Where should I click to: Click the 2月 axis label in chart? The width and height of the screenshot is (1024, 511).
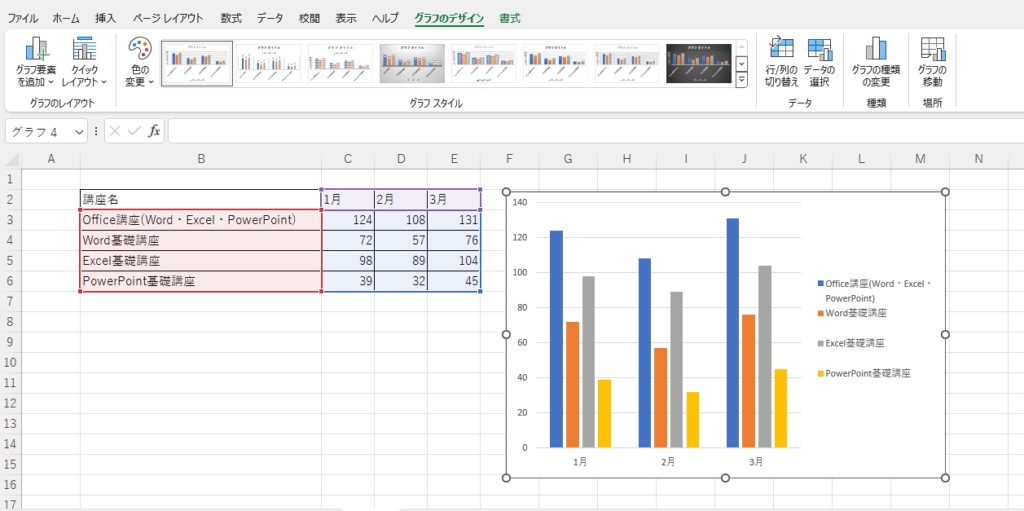coord(667,461)
